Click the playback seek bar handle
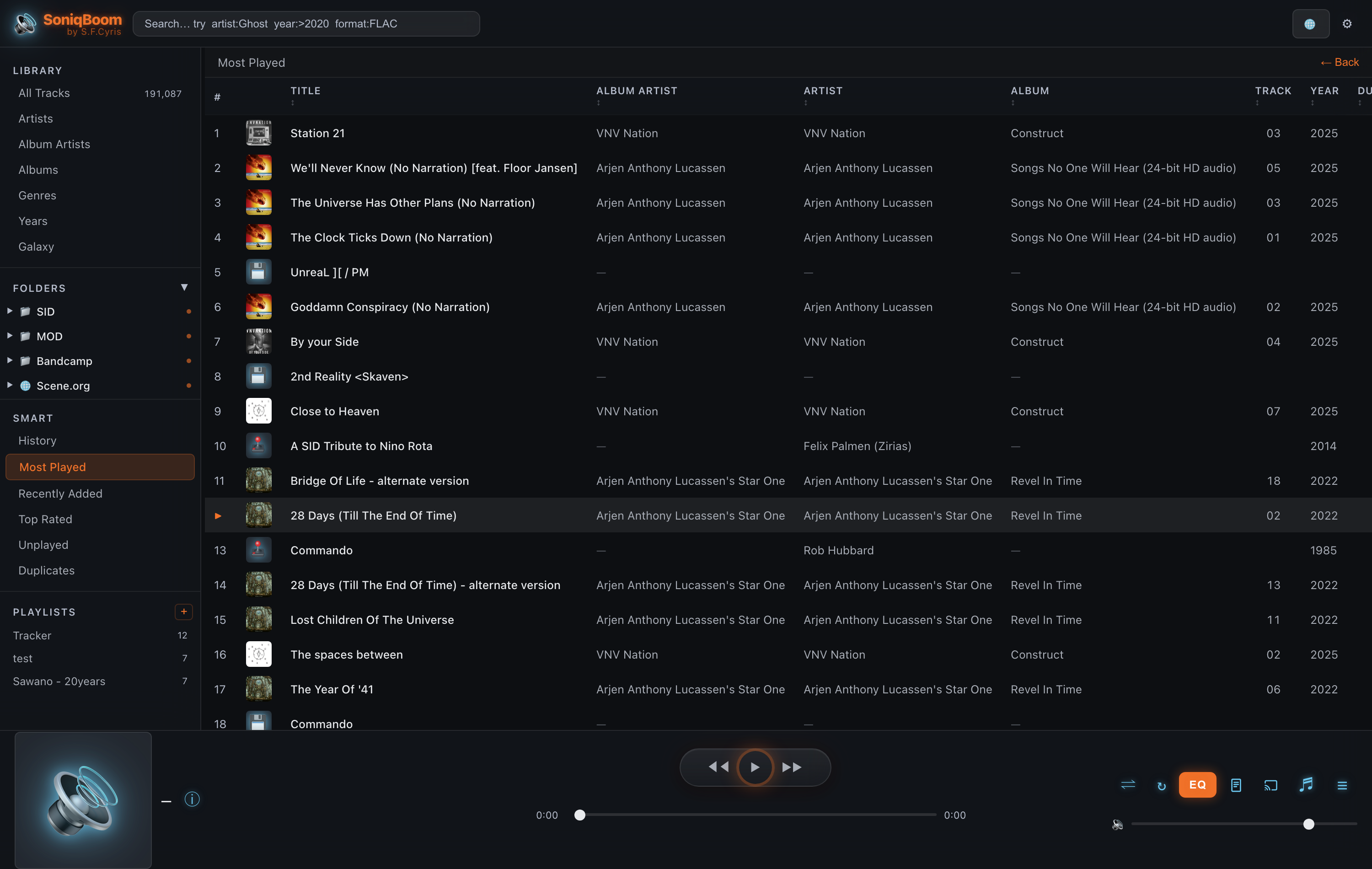This screenshot has height=869, width=1372. point(579,815)
